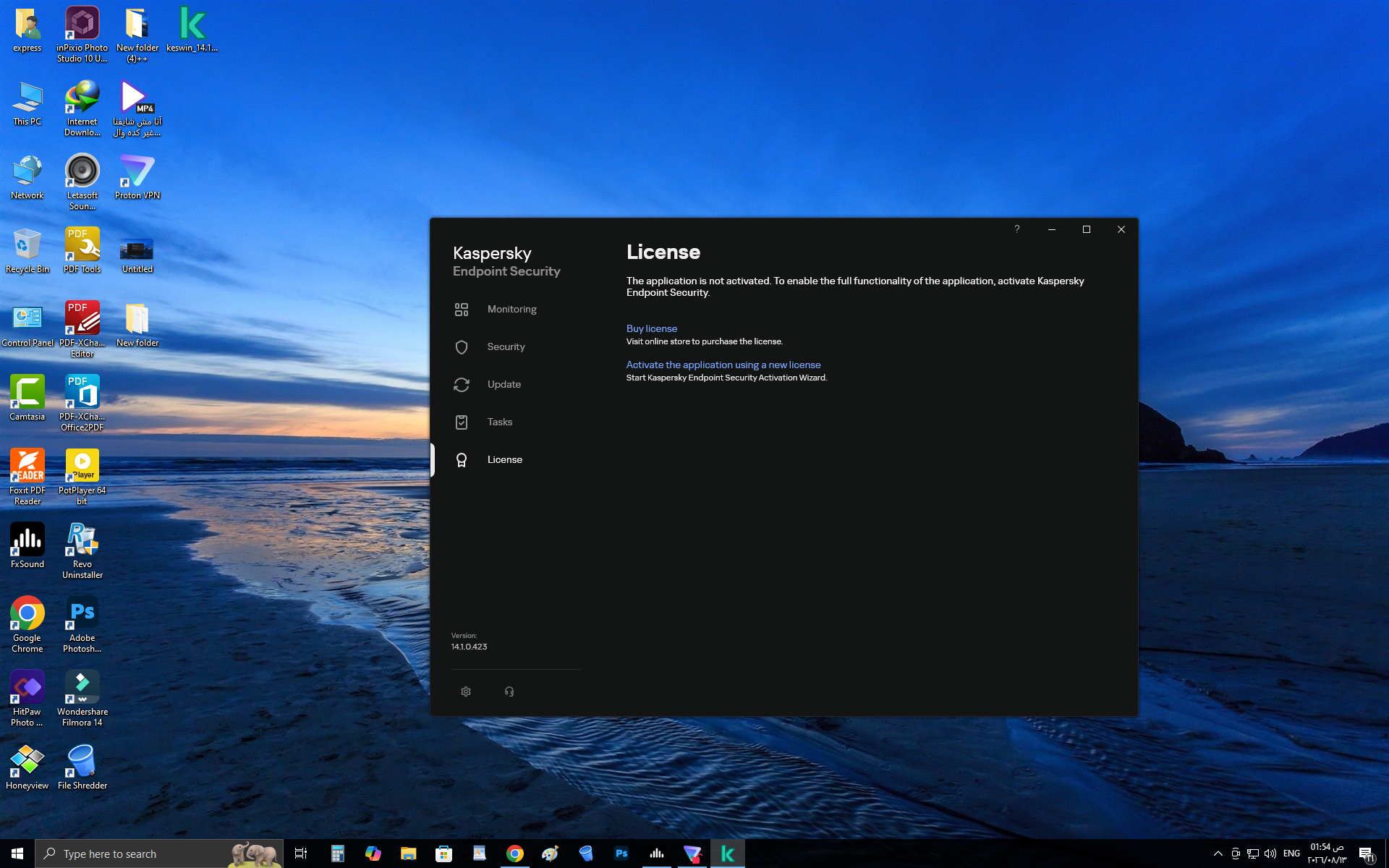The image size is (1389, 868).
Task: Select the Recycle Bin desktop icon
Action: (x=27, y=252)
